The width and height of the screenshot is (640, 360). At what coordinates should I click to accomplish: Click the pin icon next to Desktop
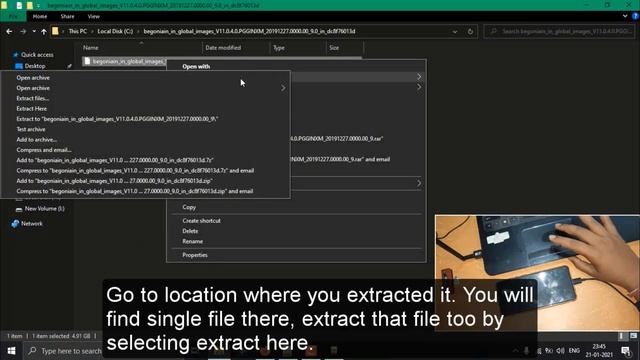pyautogui.click(x=69, y=66)
